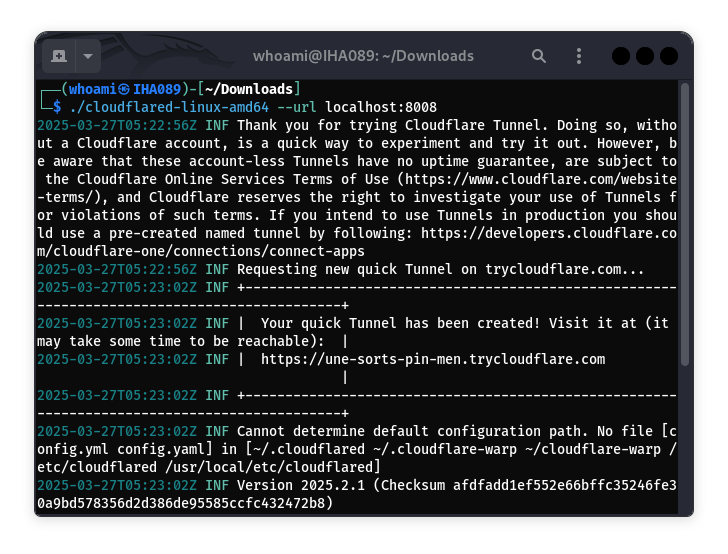
Task: Click 'Your quick Tunnel has been created!' text
Action: pos(400,323)
